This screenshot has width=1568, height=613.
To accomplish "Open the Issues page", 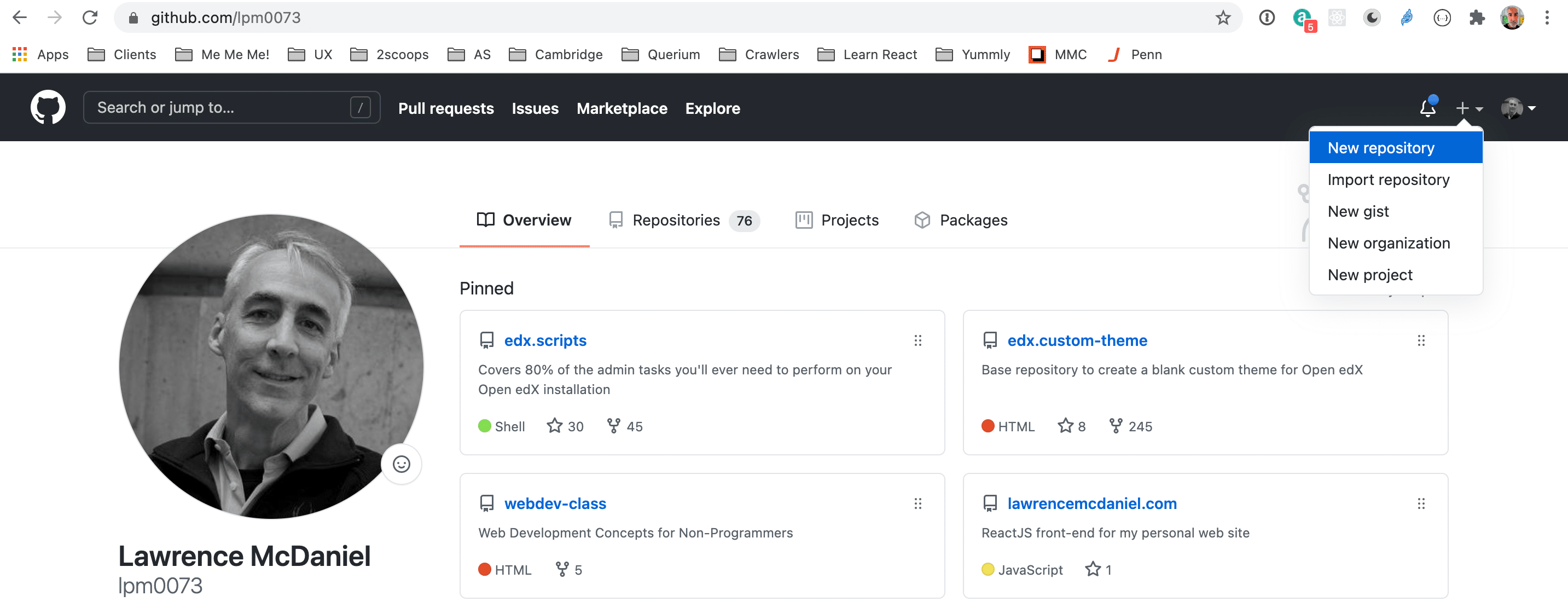I will [x=535, y=108].
